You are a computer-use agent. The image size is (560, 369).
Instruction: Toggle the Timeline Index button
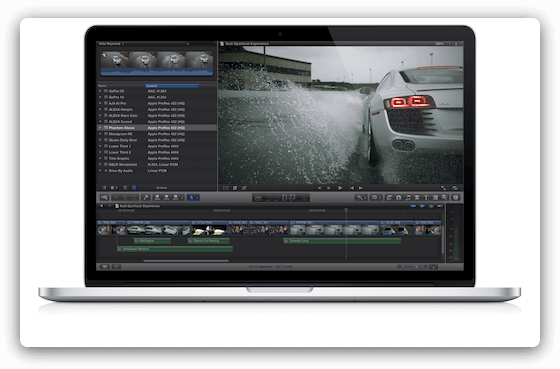click(x=104, y=266)
